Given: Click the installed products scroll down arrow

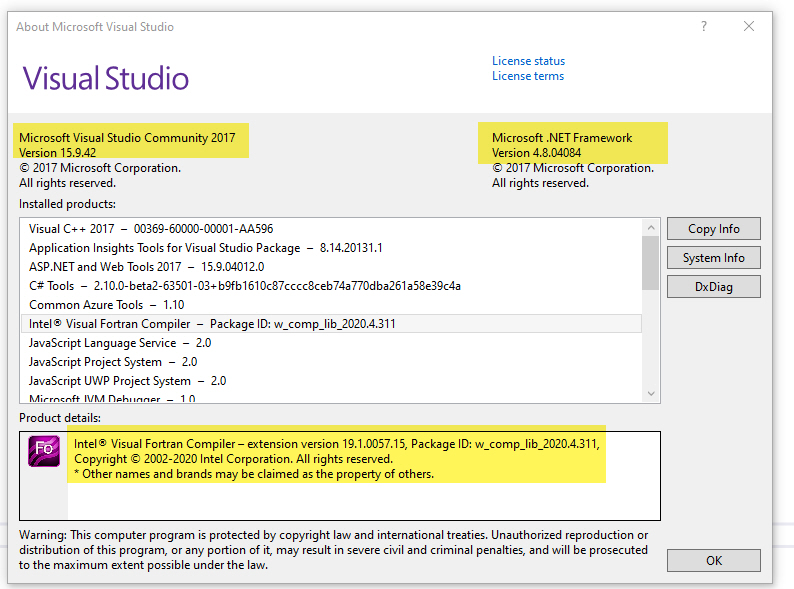Looking at the screenshot, I should pyautogui.click(x=651, y=393).
